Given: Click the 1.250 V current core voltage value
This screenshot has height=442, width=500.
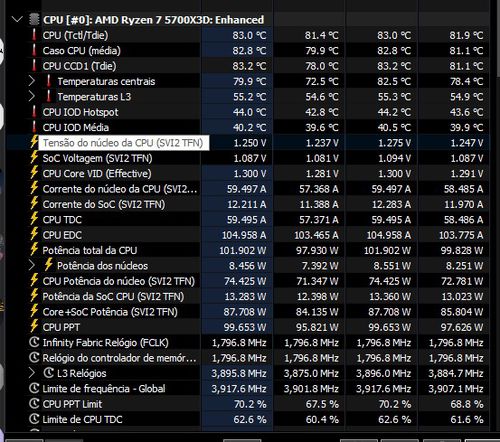Looking at the screenshot, I should tap(250, 143).
